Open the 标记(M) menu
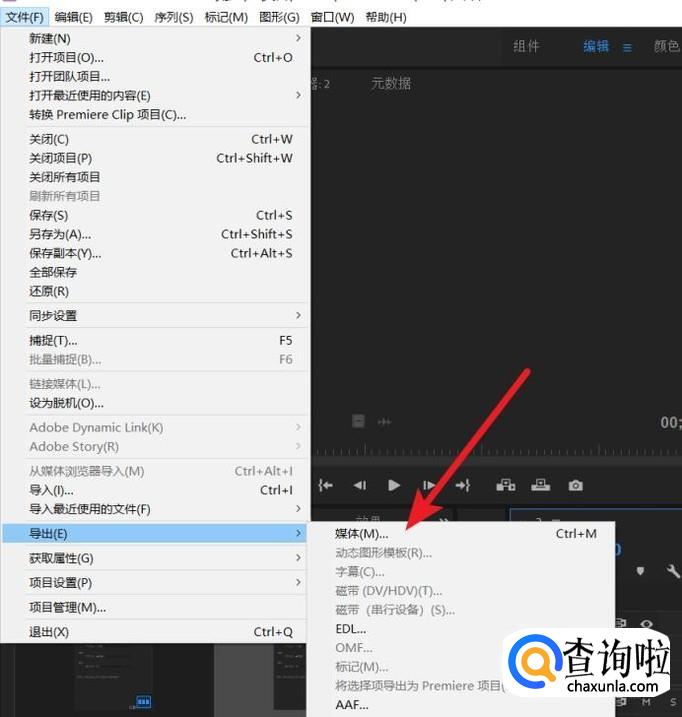 226,17
